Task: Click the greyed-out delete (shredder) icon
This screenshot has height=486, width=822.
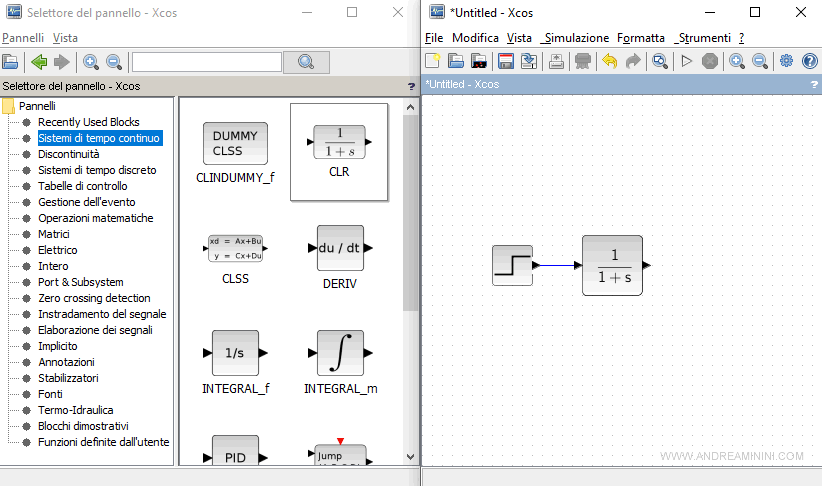Action: tap(583, 61)
